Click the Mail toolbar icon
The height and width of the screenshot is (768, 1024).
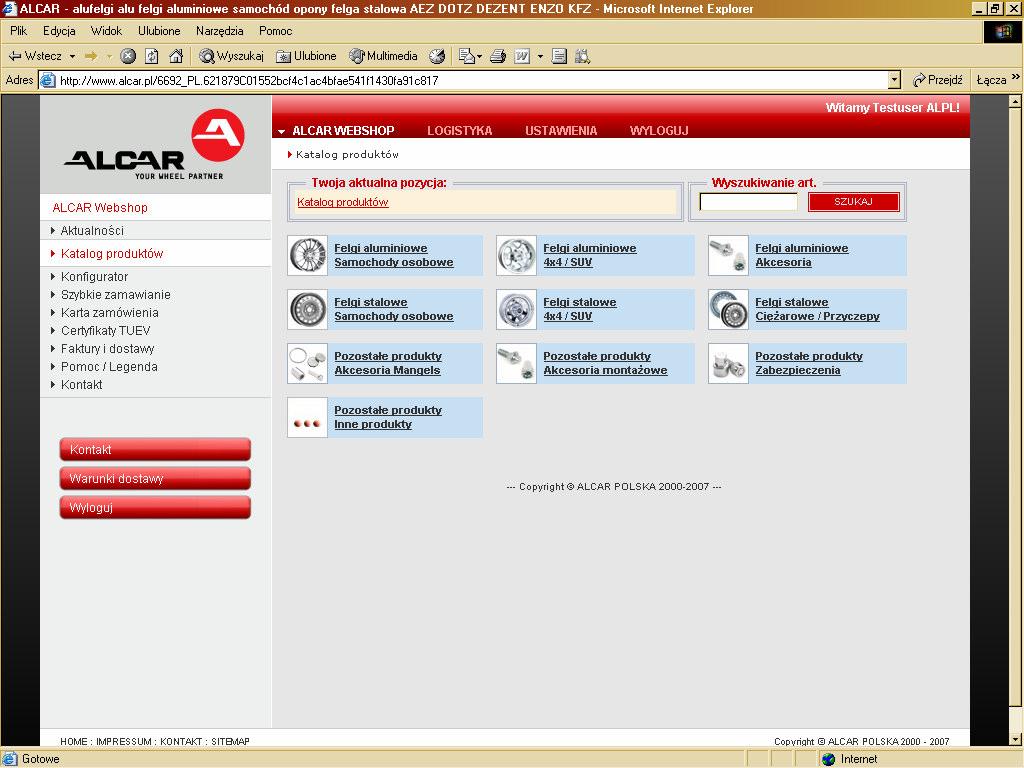coord(466,56)
